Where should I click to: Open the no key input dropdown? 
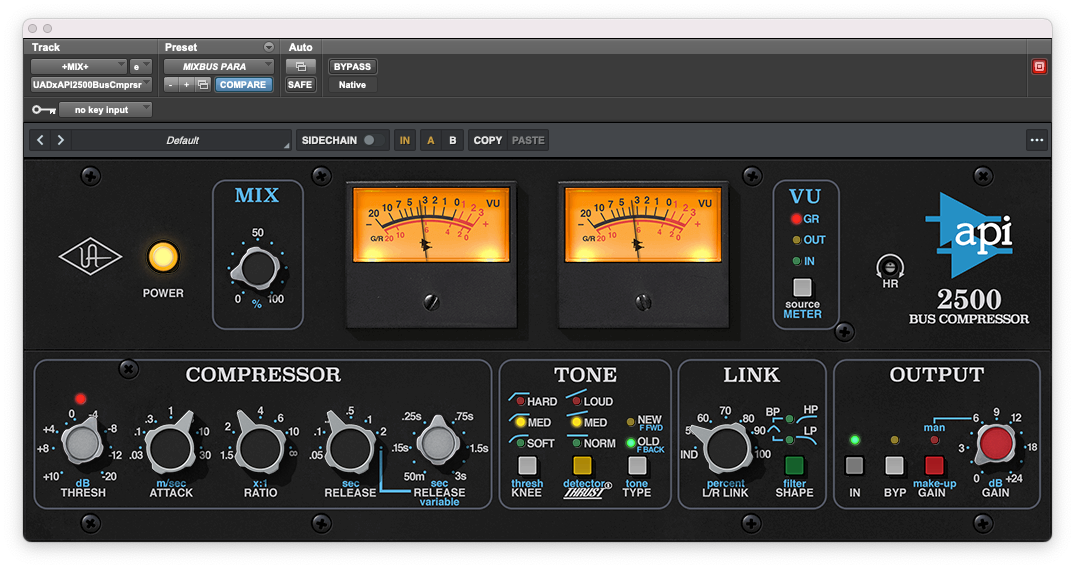coord(106,110)
